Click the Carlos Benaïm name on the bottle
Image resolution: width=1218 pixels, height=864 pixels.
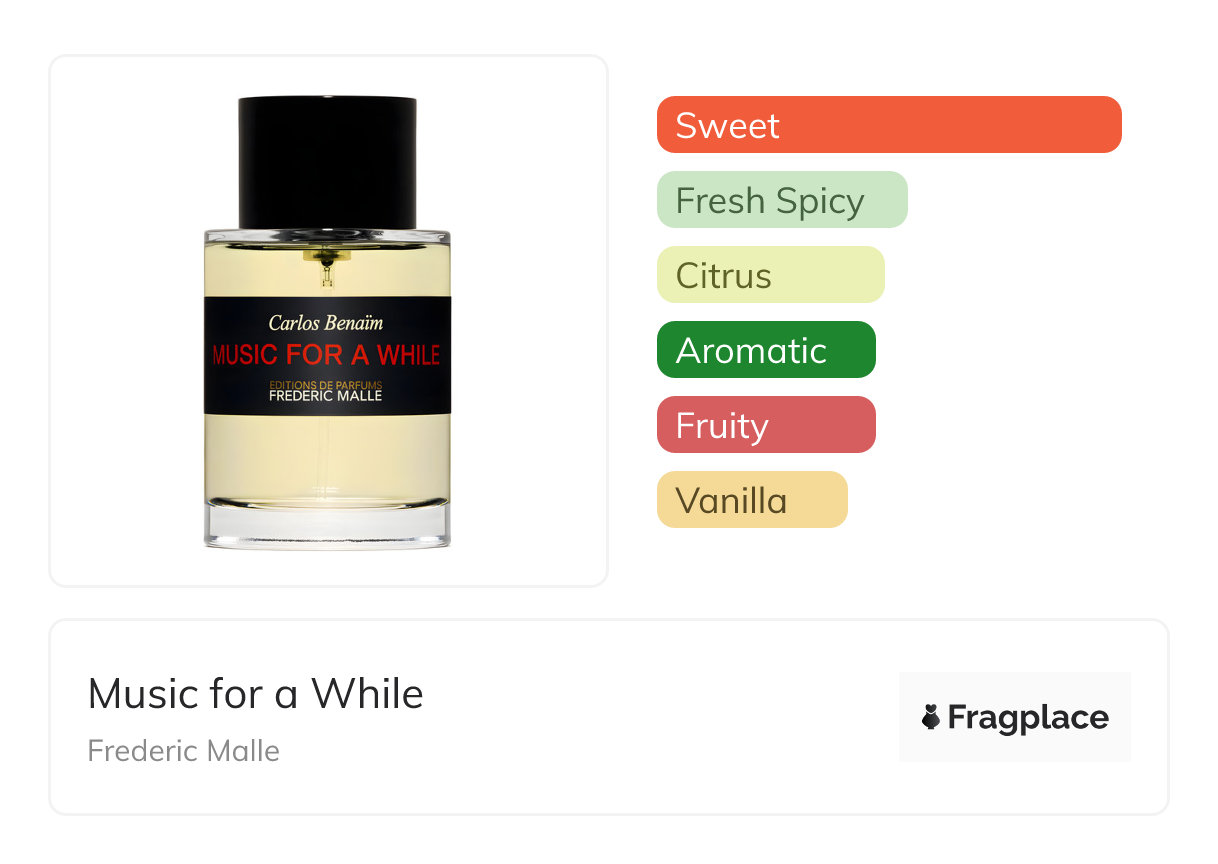[326, 322]
